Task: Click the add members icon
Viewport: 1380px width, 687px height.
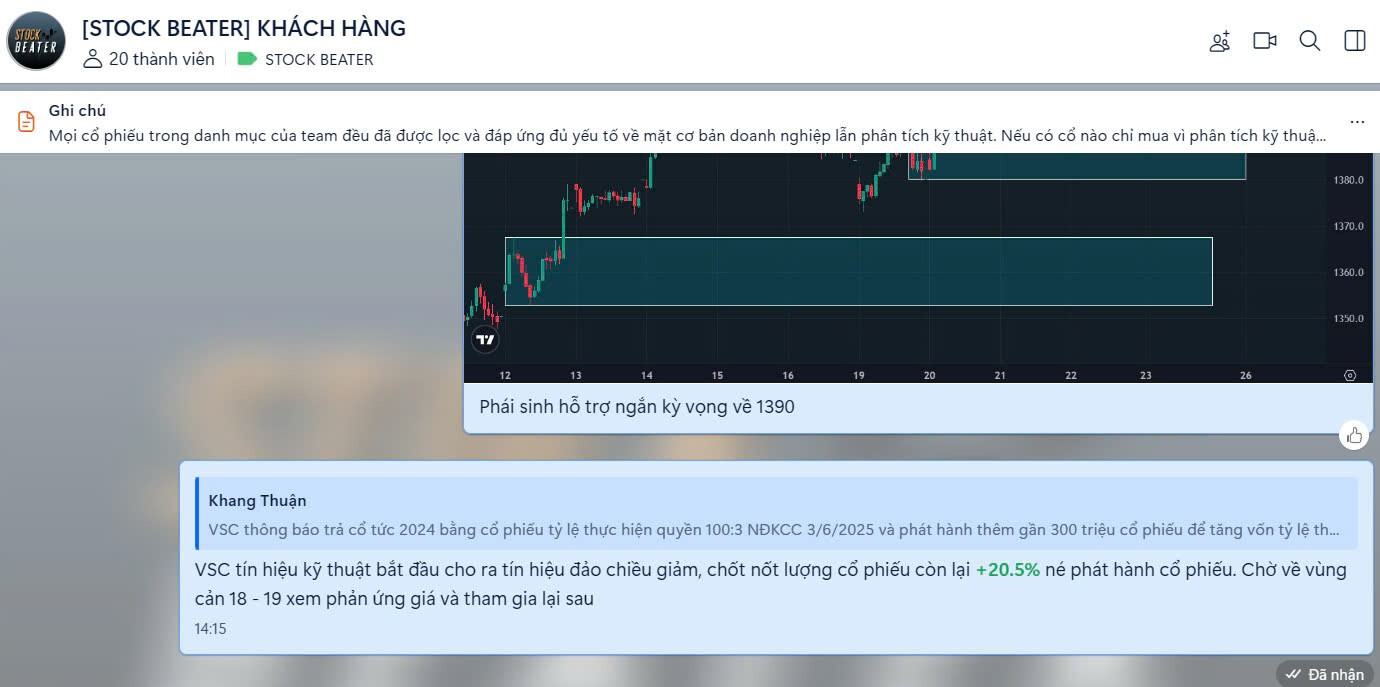Action: (1219, 41)
